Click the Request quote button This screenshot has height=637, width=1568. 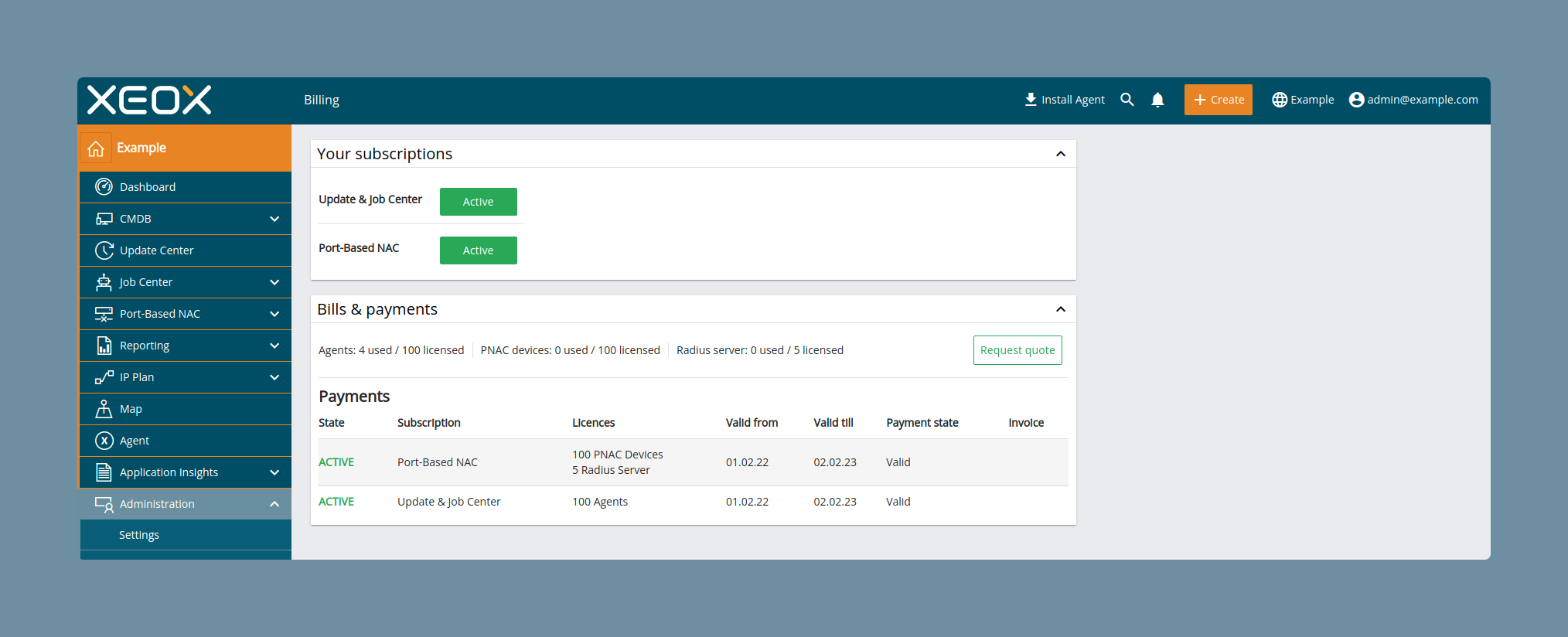[1017, 350]
